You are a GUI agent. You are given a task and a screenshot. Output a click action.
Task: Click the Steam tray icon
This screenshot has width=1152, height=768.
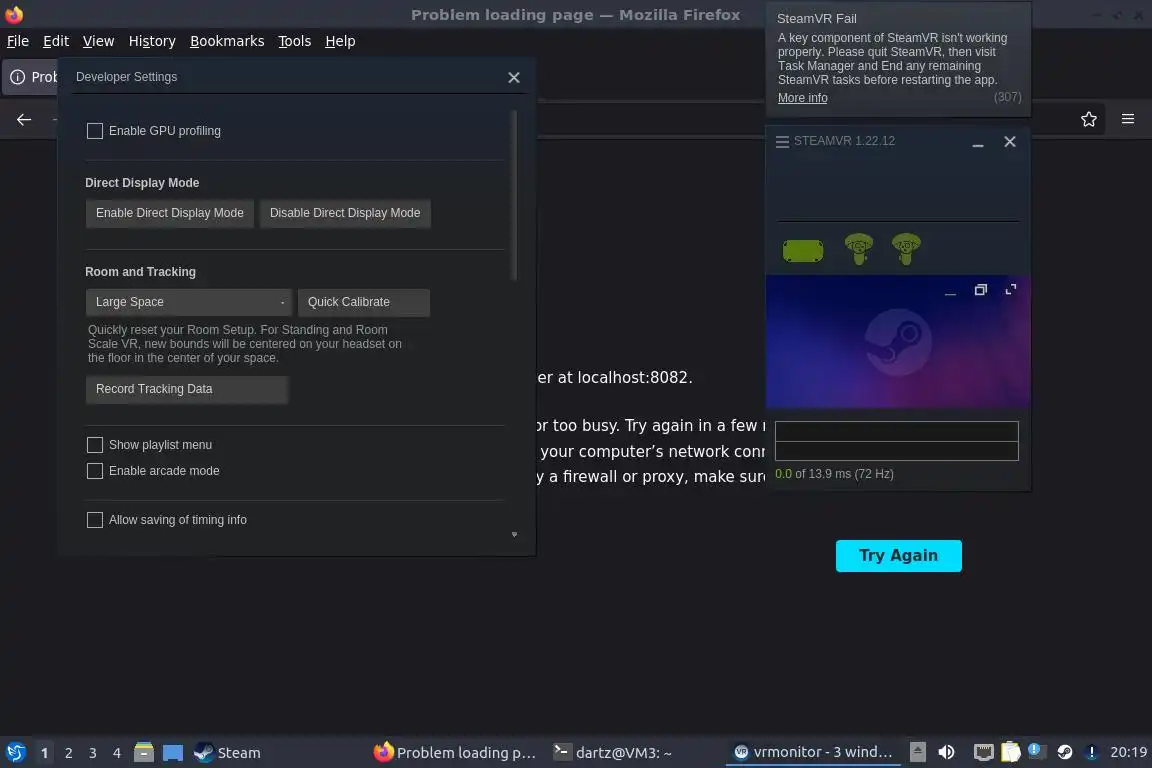tap(1065, 752)
